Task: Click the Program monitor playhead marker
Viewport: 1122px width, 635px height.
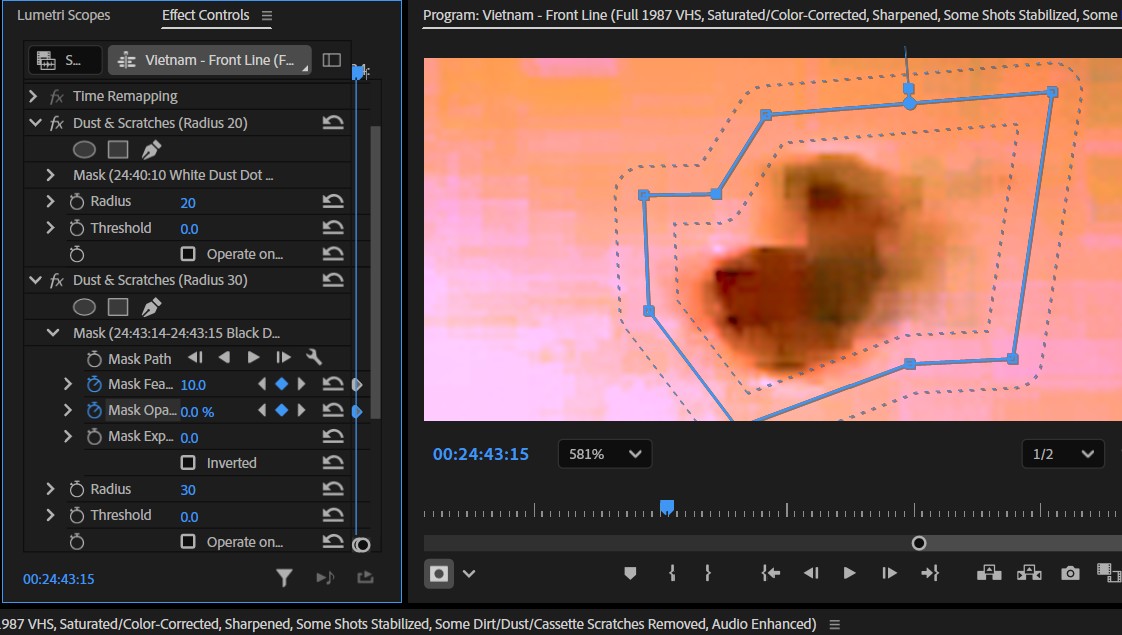Action: (667, 508)
